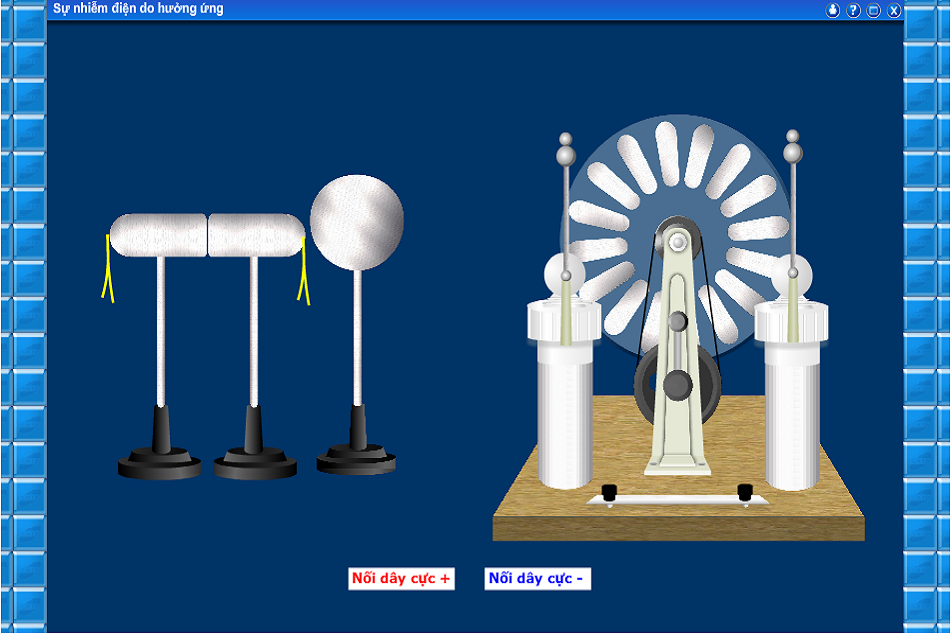Image resolution: width=951 pixels, height=634 pixels.
Task: Click the title 'Sự nhiễm điện do hưởng ứng'
Action: (138, 8)
